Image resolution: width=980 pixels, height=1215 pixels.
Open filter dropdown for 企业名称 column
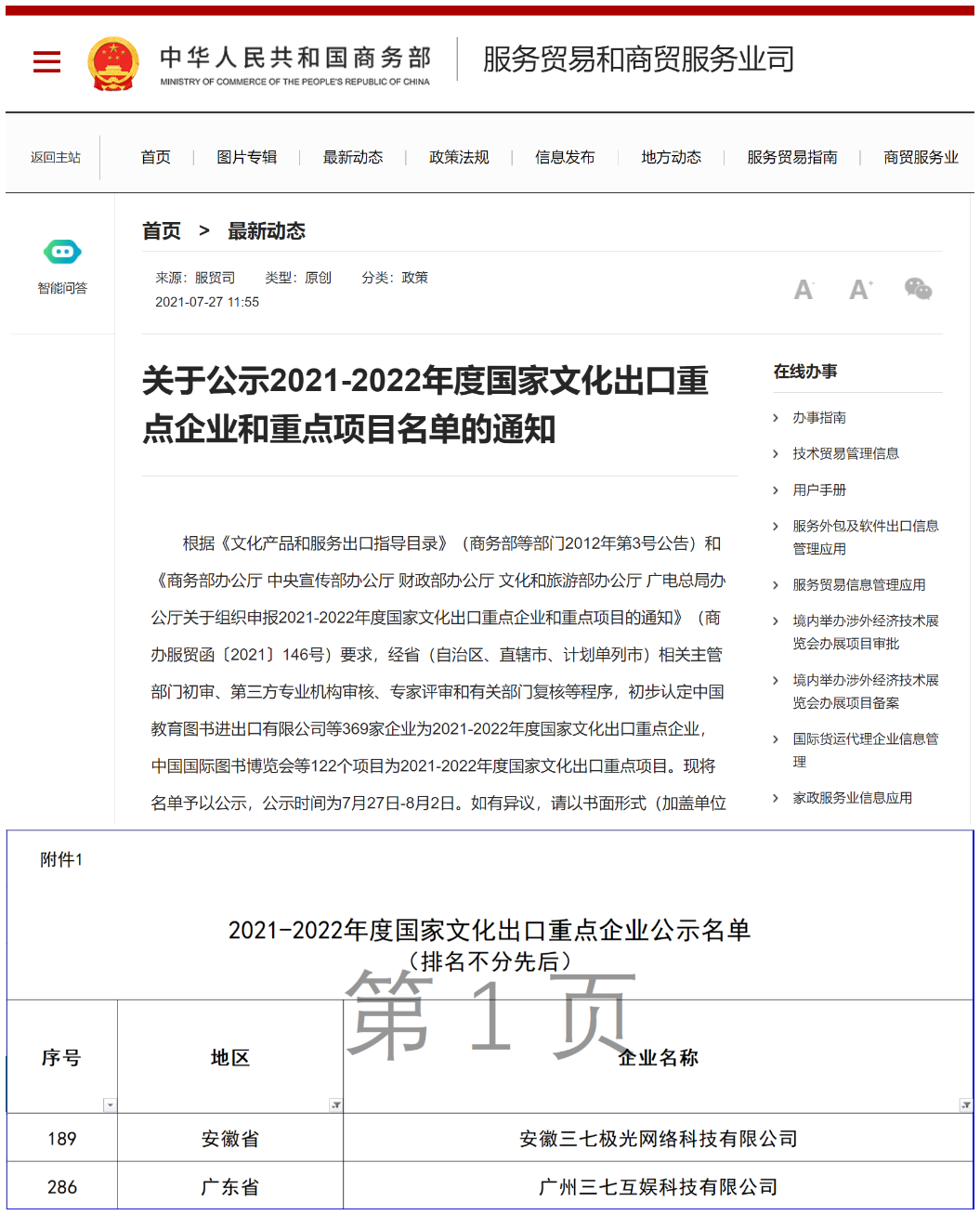(x=965, y=1104)
